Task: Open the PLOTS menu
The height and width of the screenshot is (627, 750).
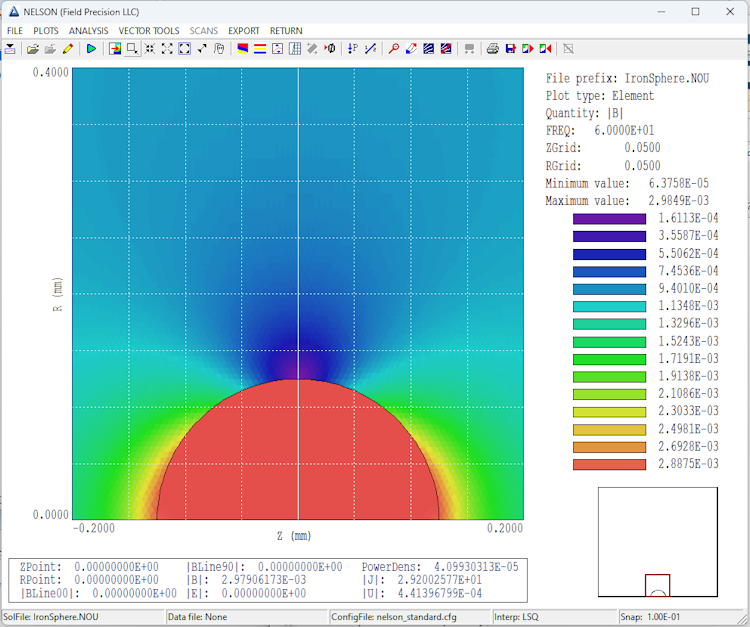Action: click(x=46, y=31)
